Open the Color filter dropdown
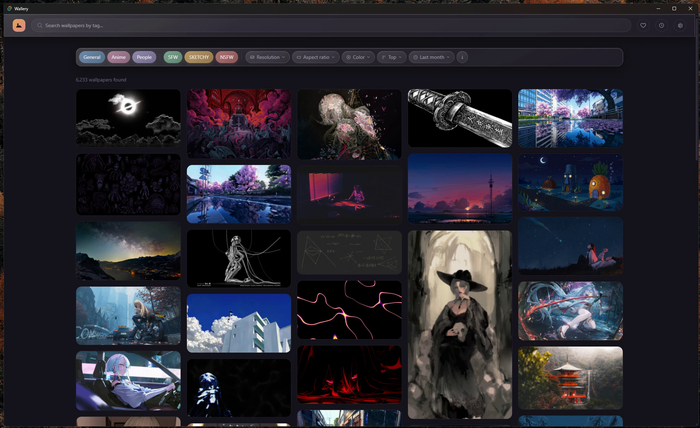 tap(358, 57)
